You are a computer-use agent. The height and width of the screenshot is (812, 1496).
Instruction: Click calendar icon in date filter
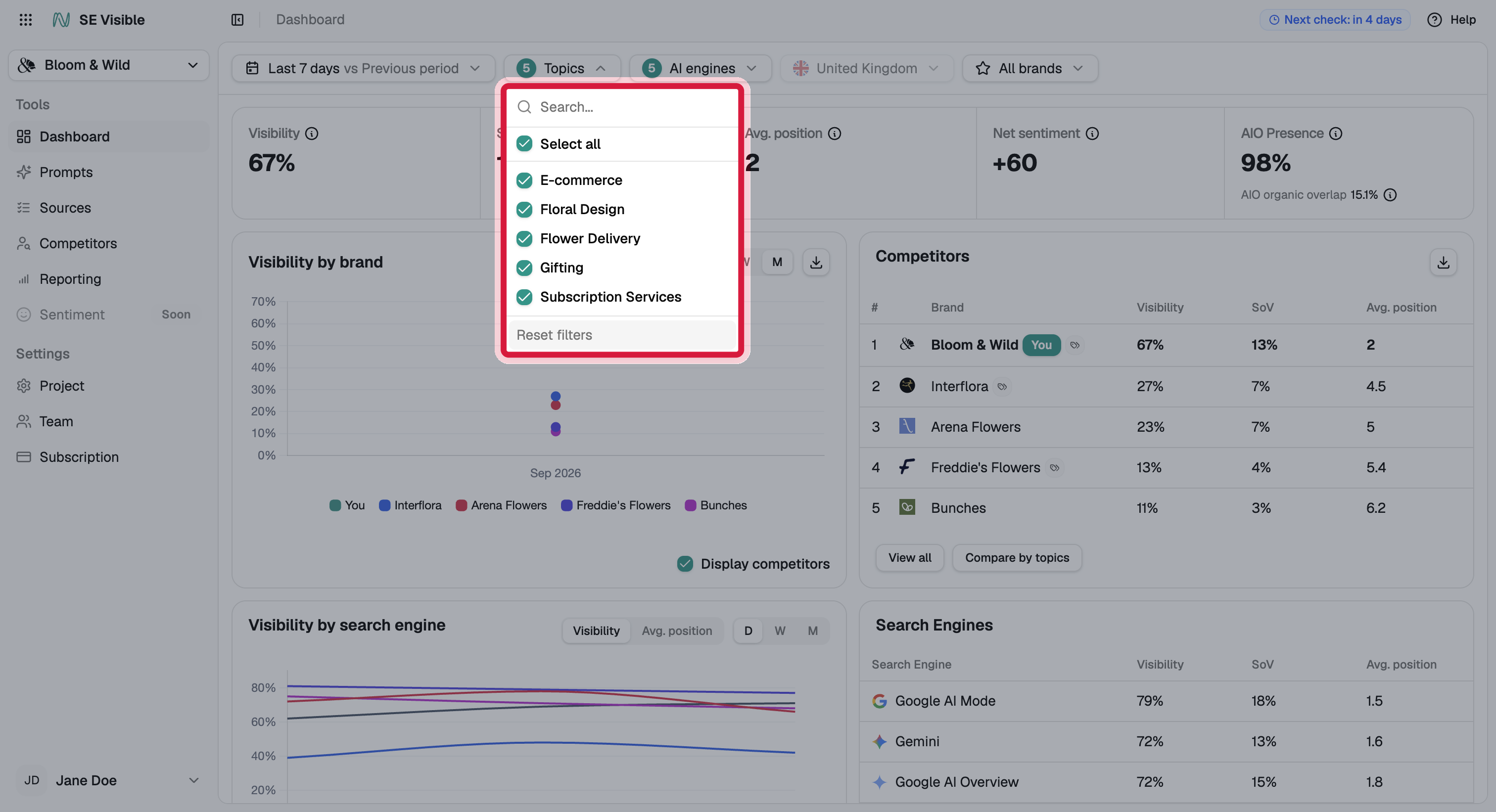click(x=252, y=68)
